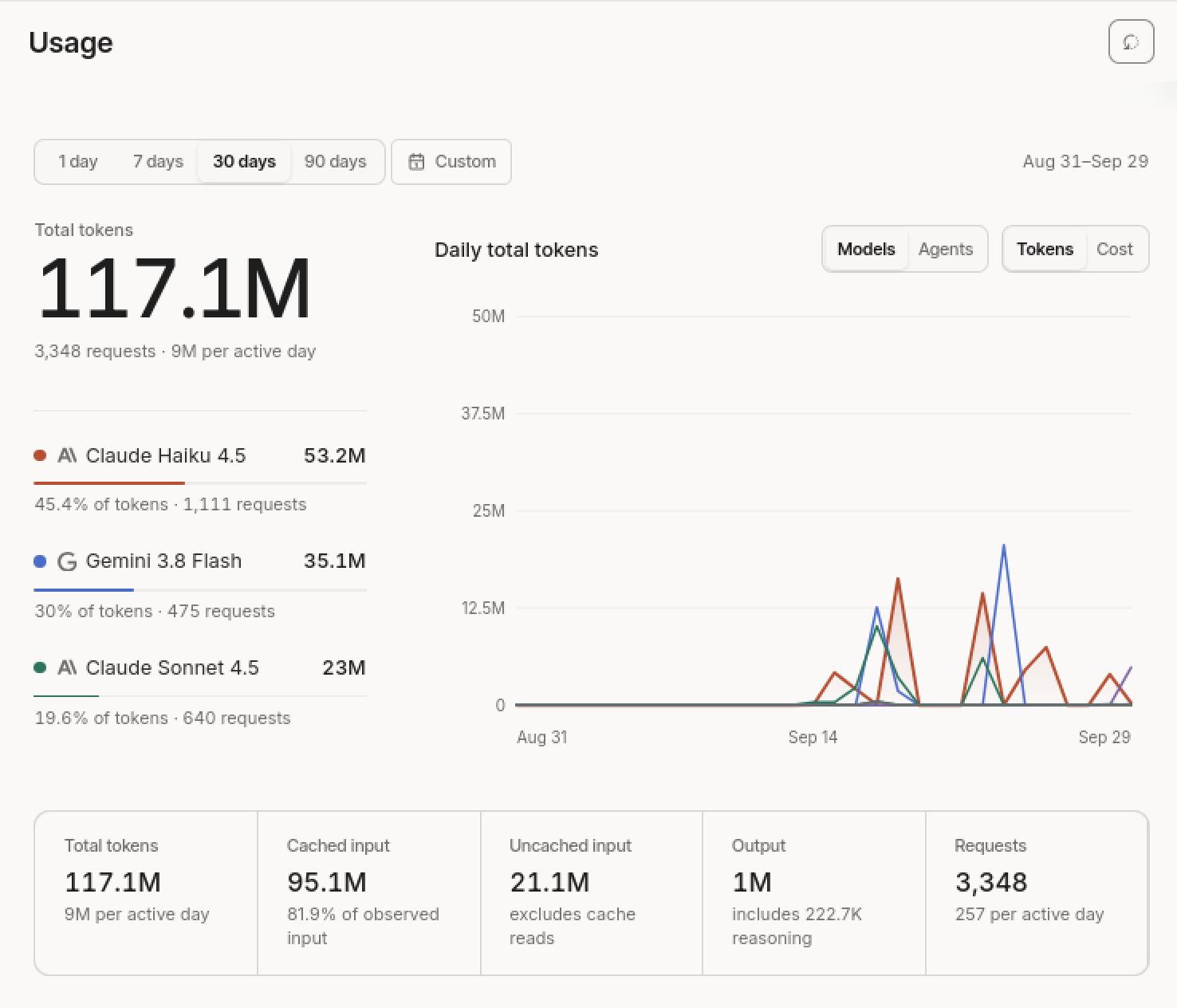
Task: Switch to the 7 days range
Action: [158, 162]
